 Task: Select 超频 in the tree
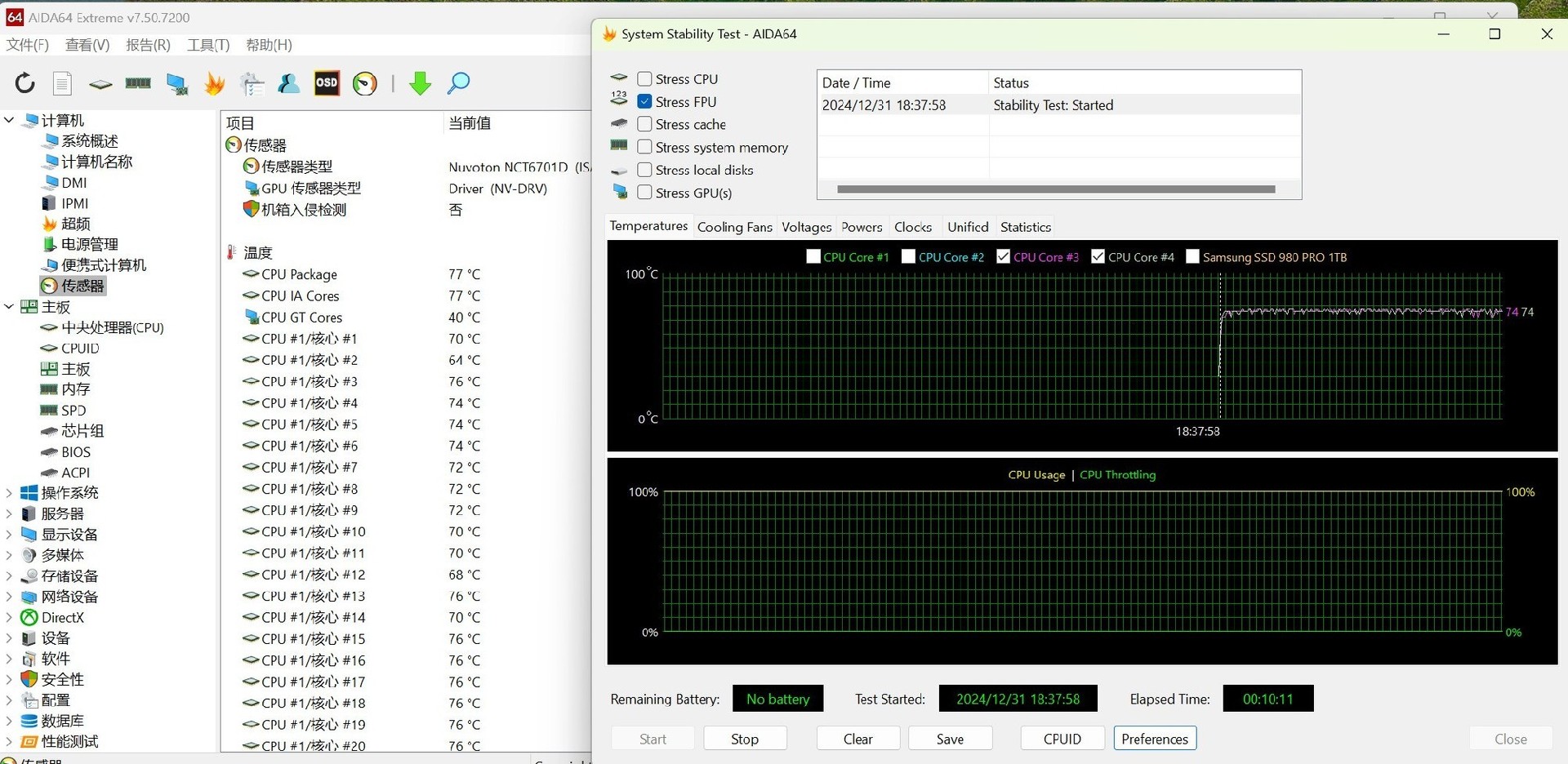pyautogui.click(x=76, y=224)
